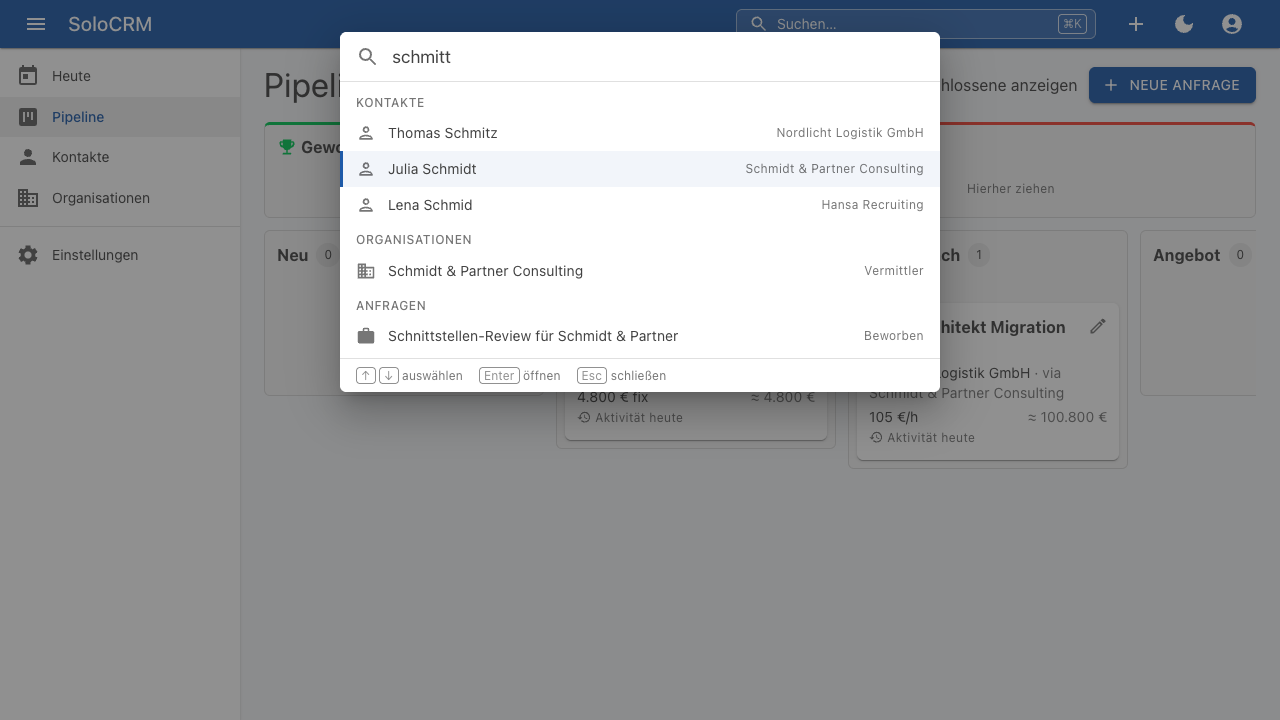Click the magnifier icon in the search dialog
This screenshot has width=1280, height=720.
368,57
